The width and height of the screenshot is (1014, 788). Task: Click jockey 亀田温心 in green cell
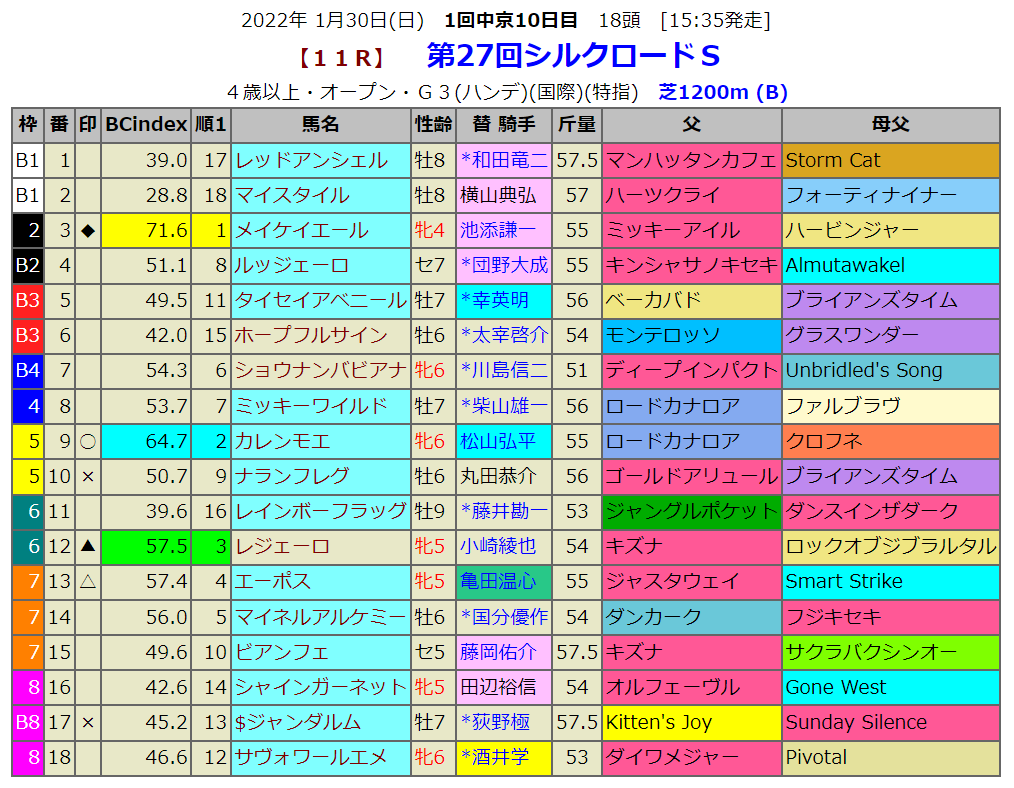pyautogui.click(x=498, y=581)
